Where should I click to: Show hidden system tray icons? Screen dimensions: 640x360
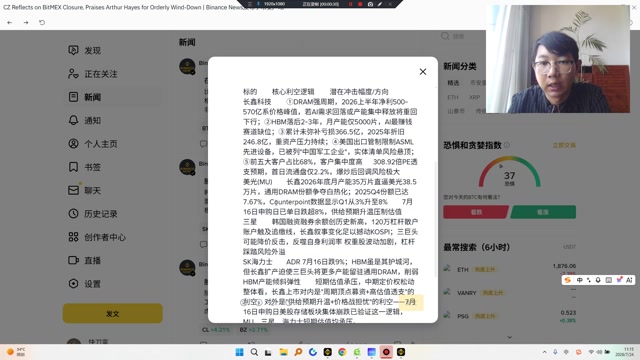(x=544, y=352)
